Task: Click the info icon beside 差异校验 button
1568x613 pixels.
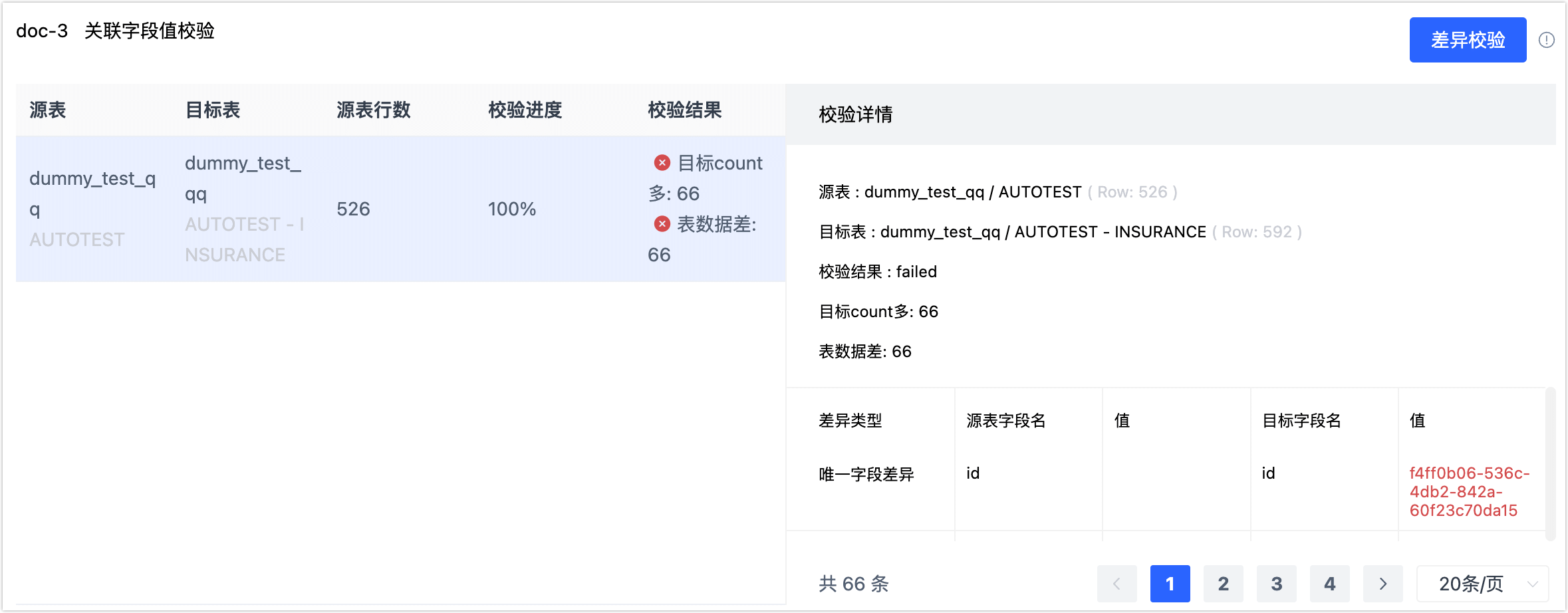Action: (x=1547, y=40)
